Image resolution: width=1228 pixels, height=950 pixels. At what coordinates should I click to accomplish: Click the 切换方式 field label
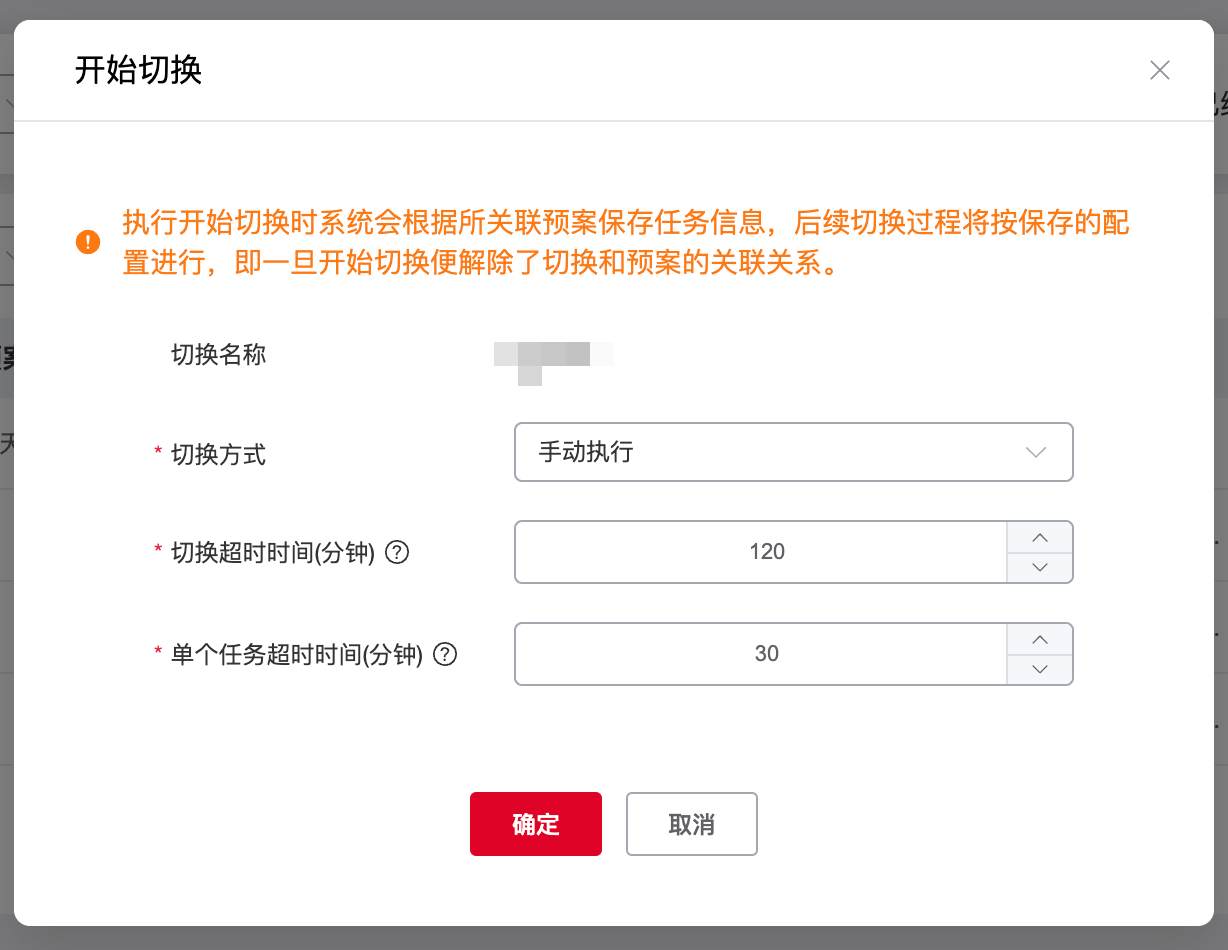pyautogui.click(x=219, y=454)
